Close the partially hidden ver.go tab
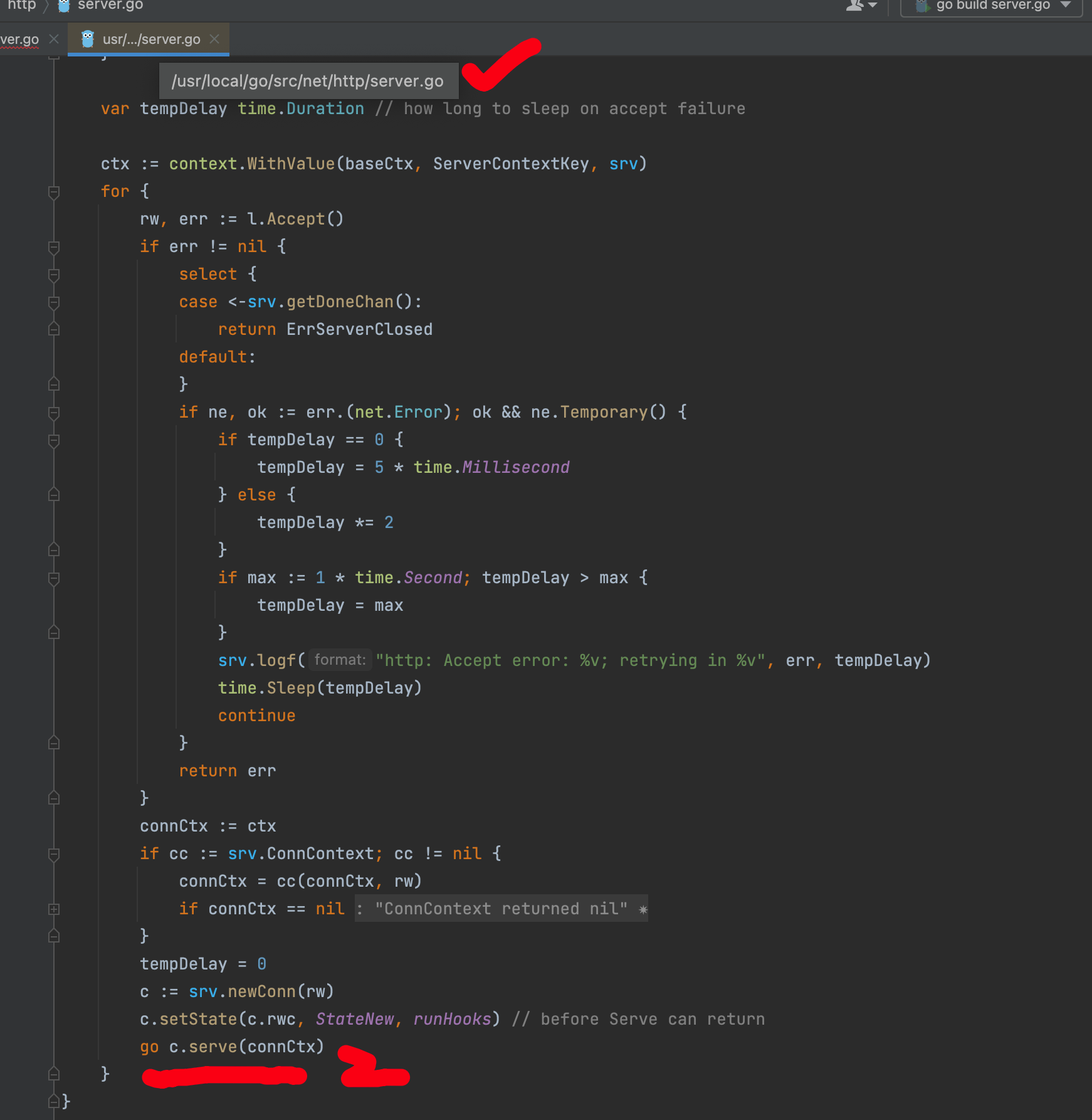The height and width of the screenshot is (1120, 1092). tap(54, 39)
